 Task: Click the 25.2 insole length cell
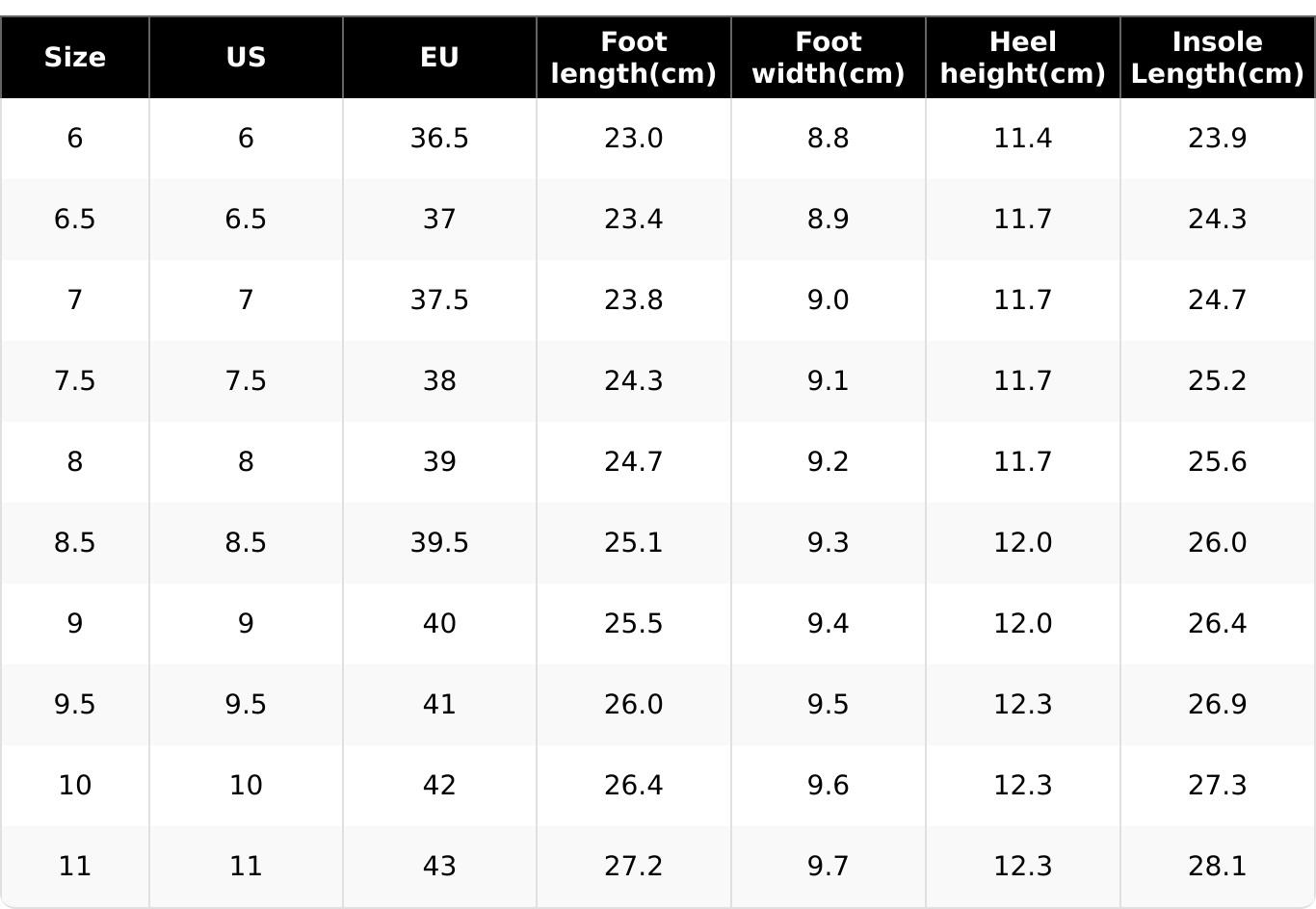[x=1217, y=381]
